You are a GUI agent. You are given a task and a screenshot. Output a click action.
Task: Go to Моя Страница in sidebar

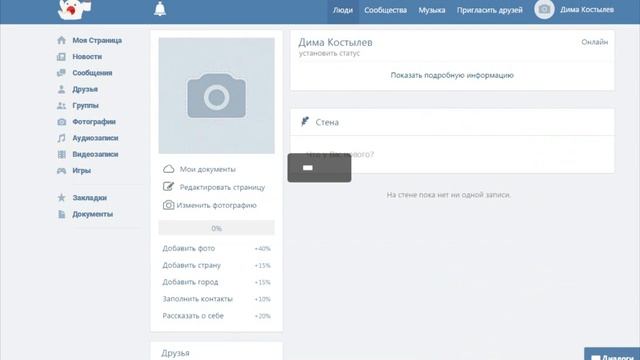[97, 40]
